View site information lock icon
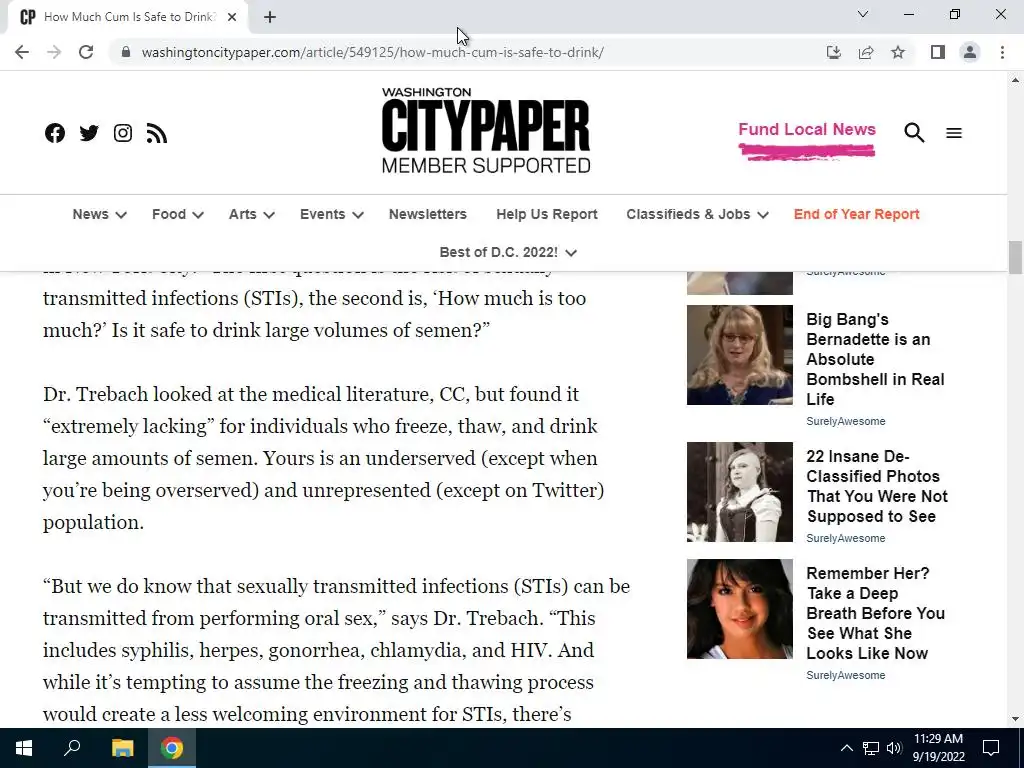Viewport: 1024px width, 768px height. pyautogui.click(x=127, y=52)
